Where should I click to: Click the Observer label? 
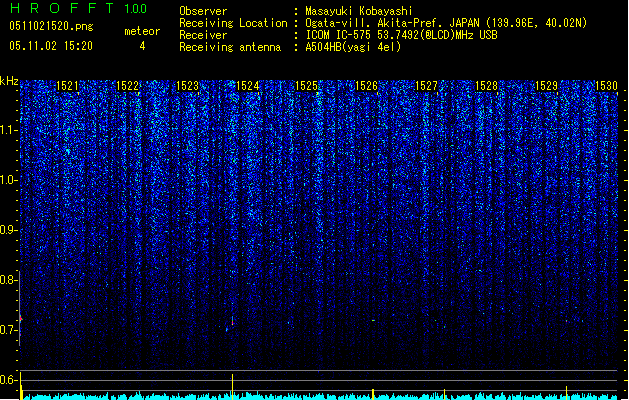click(203, 11)
